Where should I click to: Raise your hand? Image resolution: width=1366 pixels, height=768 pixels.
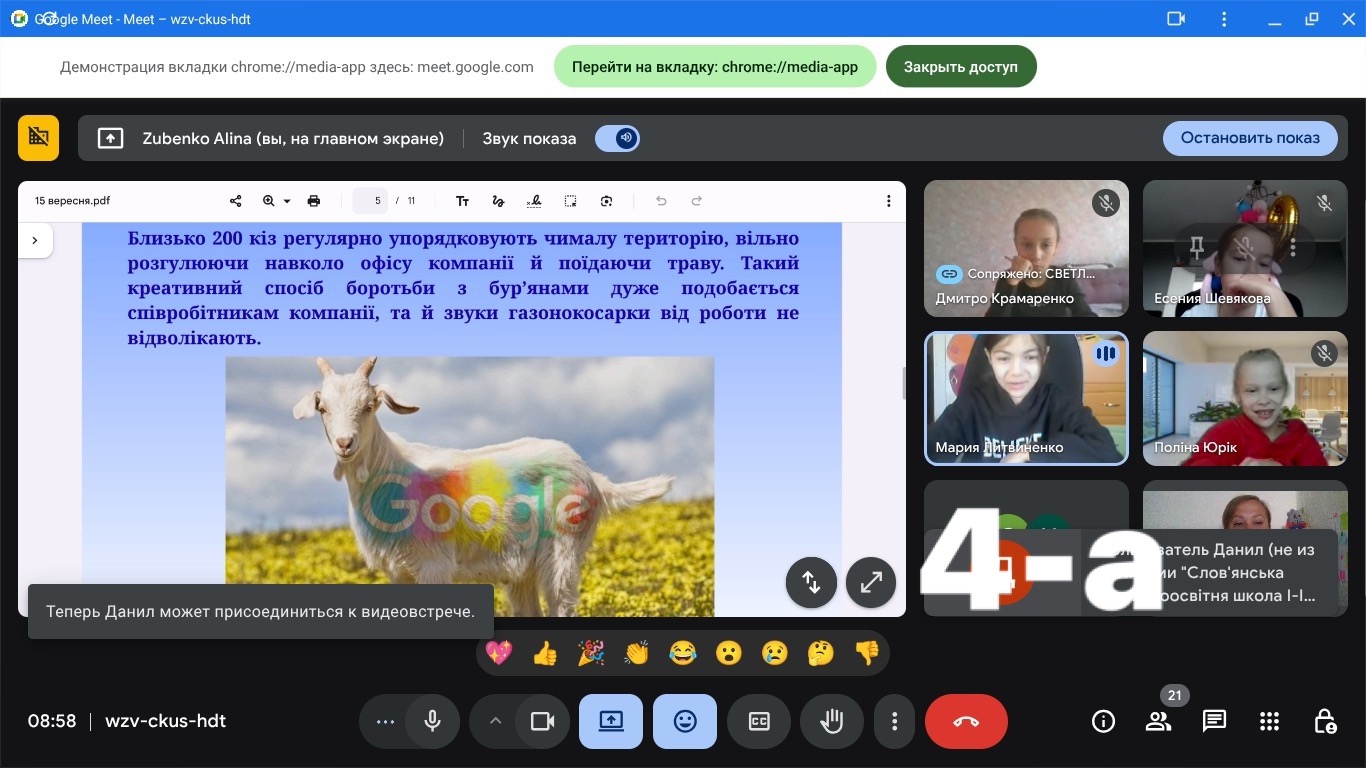point(832,722)
